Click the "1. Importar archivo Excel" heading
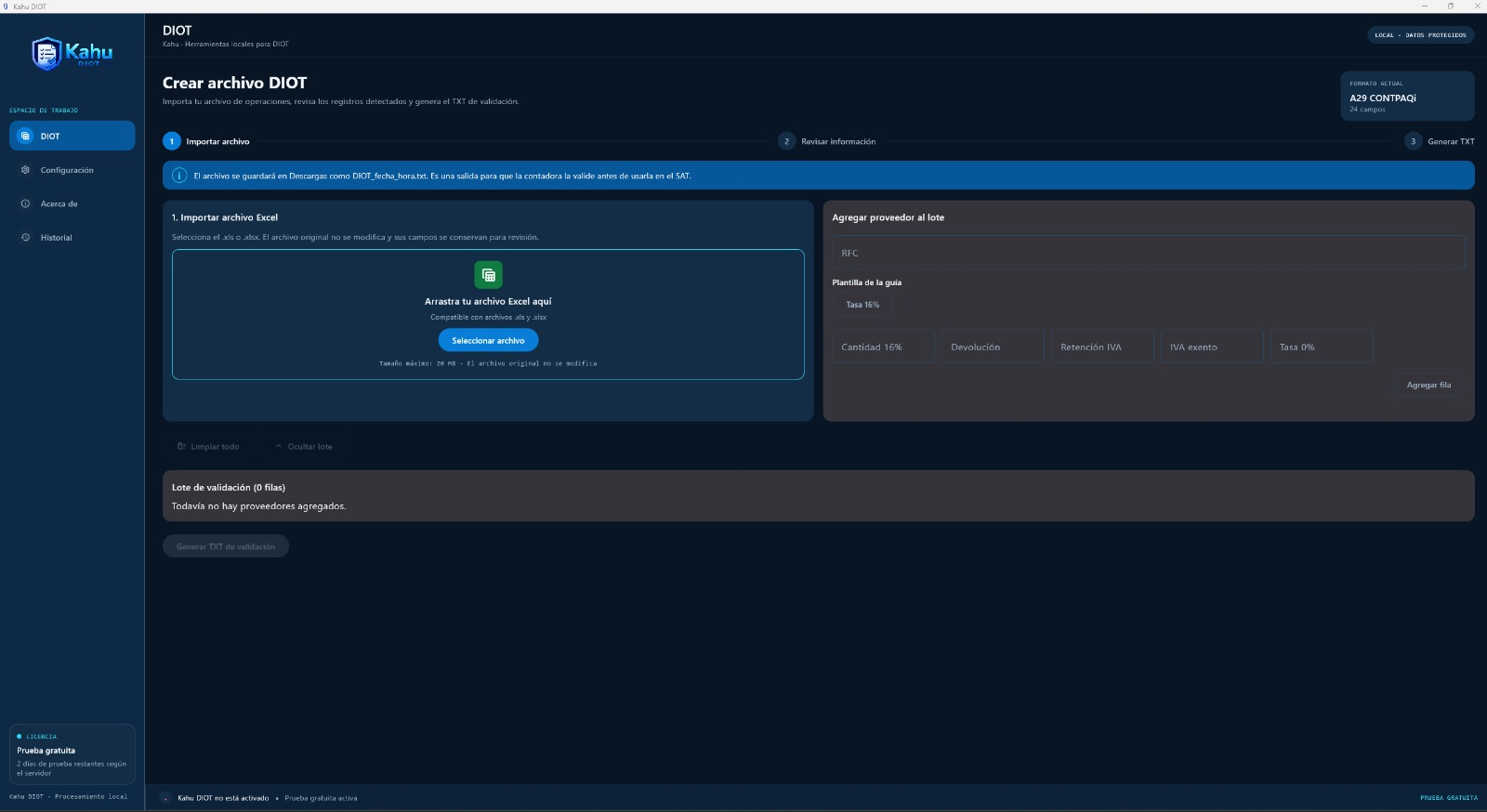 point(225,217)
